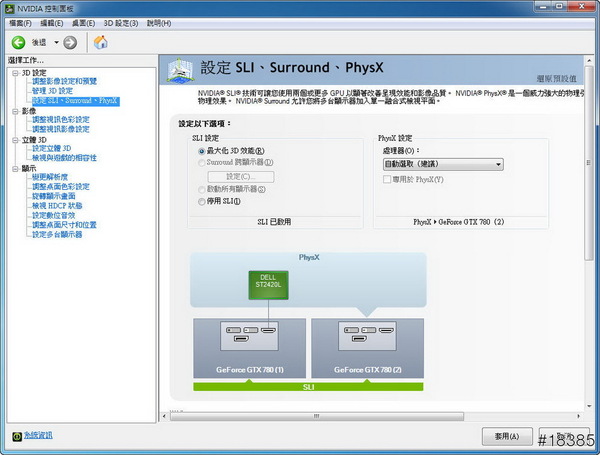Select 設定數位音效 in the tree

[x=54, y=215]
